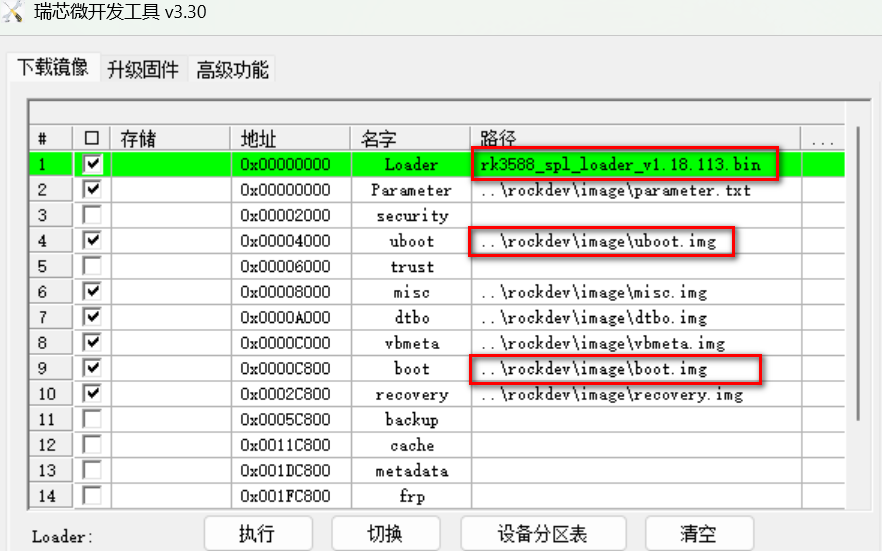Image resolution: width=882 pixels, height=551 pixels.
Task: Click the 清空 button
Action: 697,533
